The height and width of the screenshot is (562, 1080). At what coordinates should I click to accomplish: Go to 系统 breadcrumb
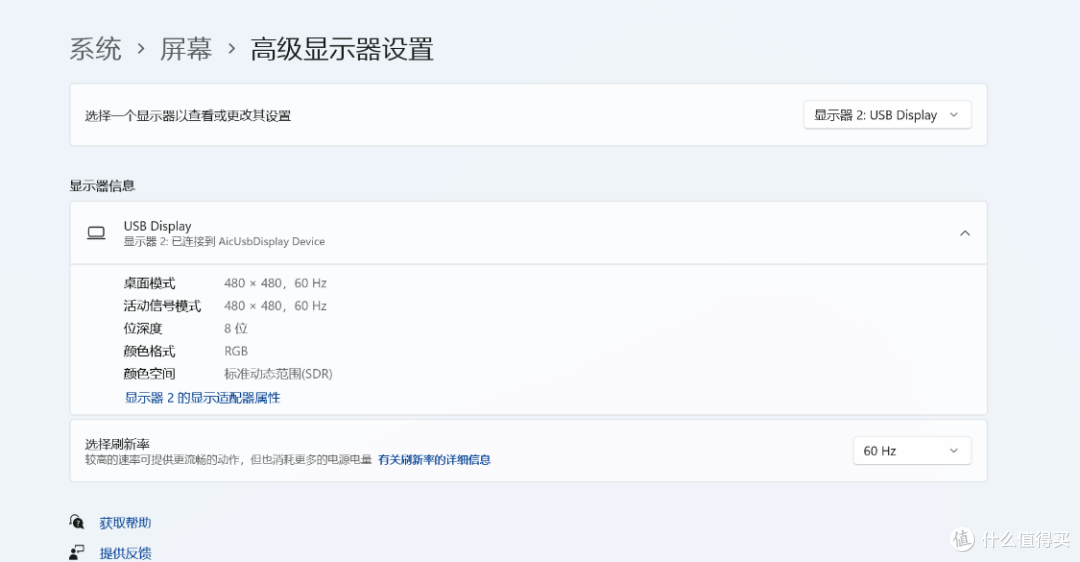[x=96, y=50]
